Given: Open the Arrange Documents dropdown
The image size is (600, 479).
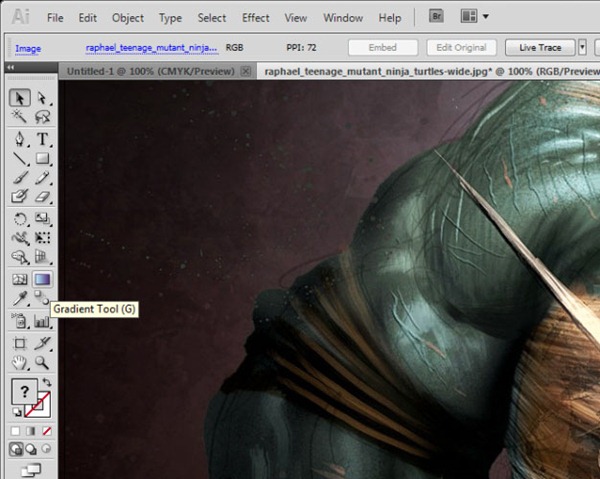Looking at the screenshot, I should pos(474,16).
